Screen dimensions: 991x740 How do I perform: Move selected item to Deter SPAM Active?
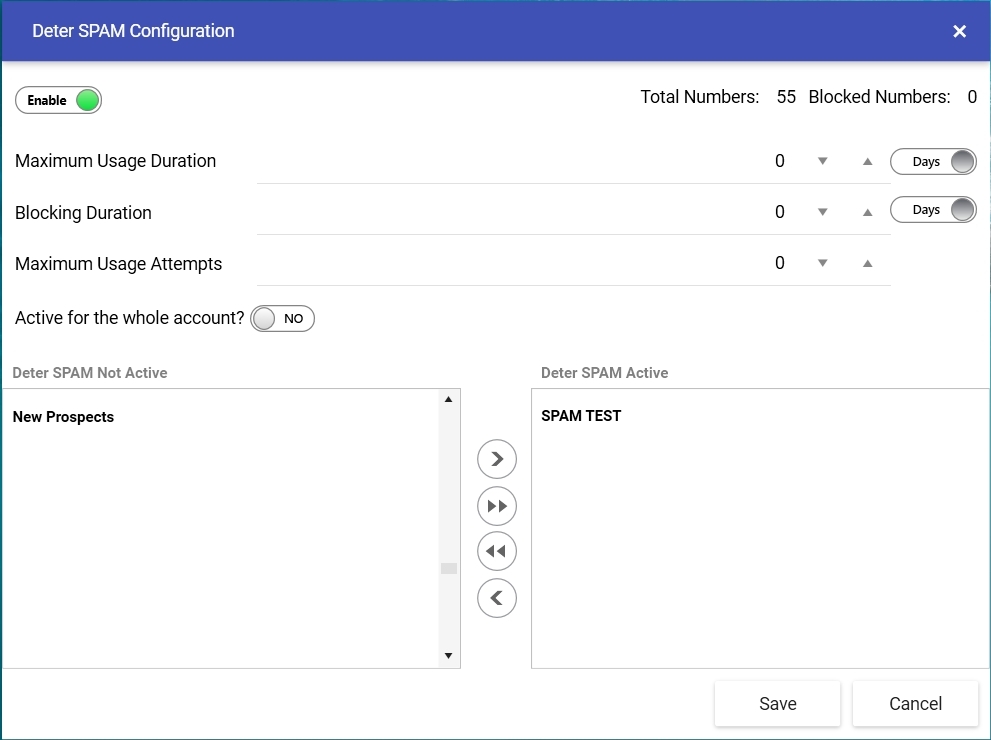[x=497, y=459]
